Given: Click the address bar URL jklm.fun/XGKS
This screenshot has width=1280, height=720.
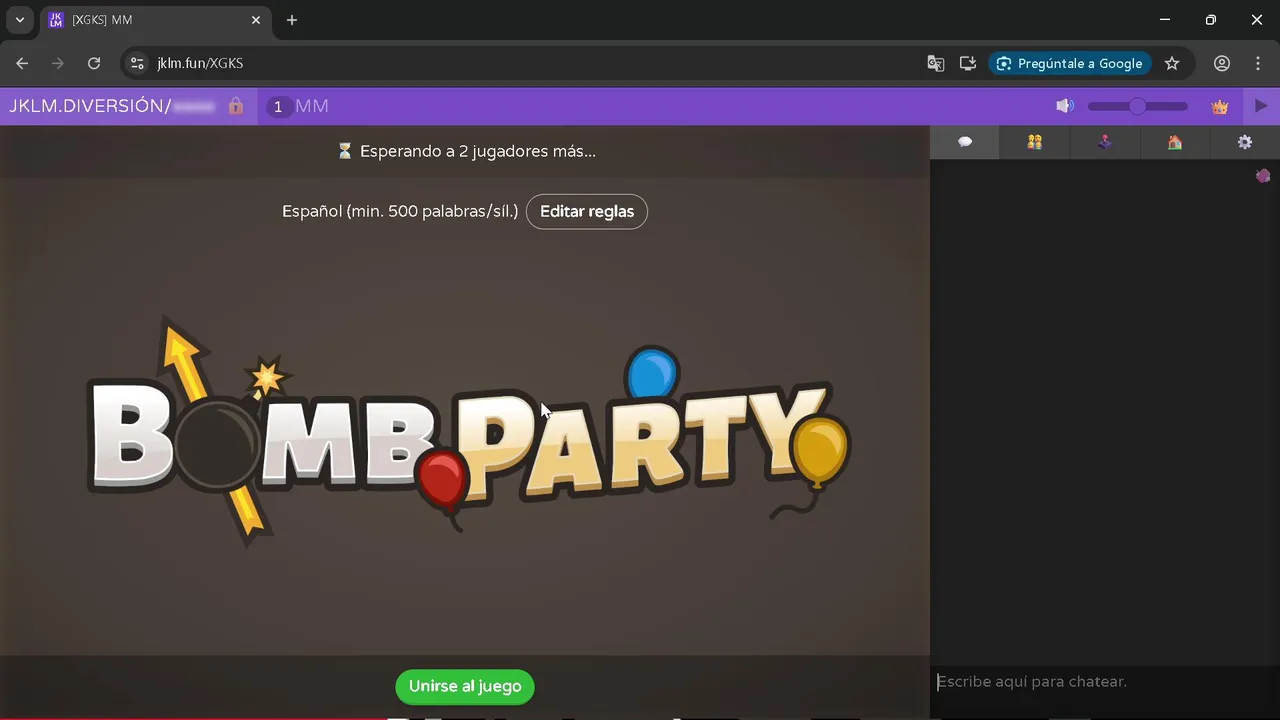Looking at the screenshot, I should click(200, 63).
